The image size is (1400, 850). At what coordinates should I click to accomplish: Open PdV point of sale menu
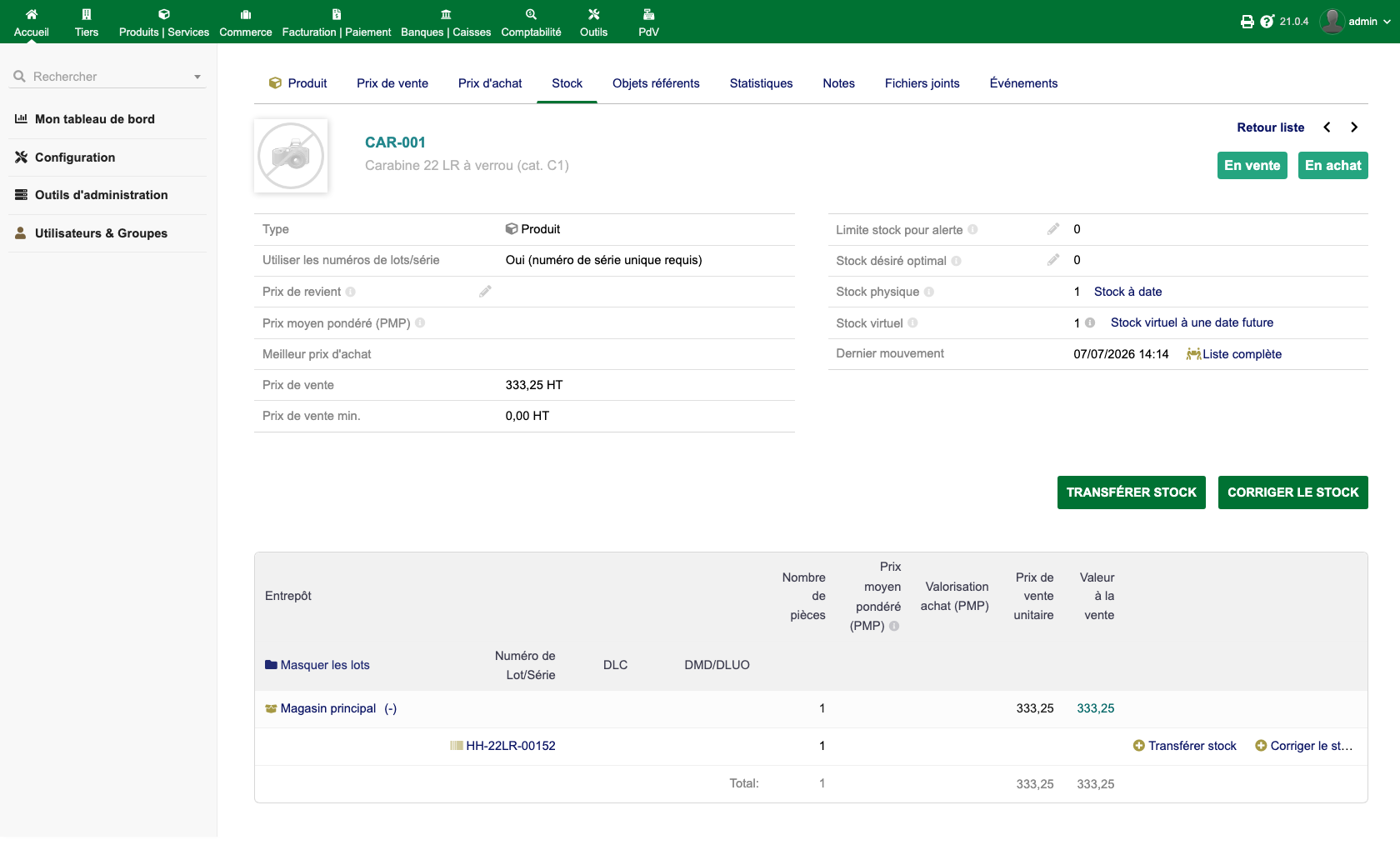(648, 22)
